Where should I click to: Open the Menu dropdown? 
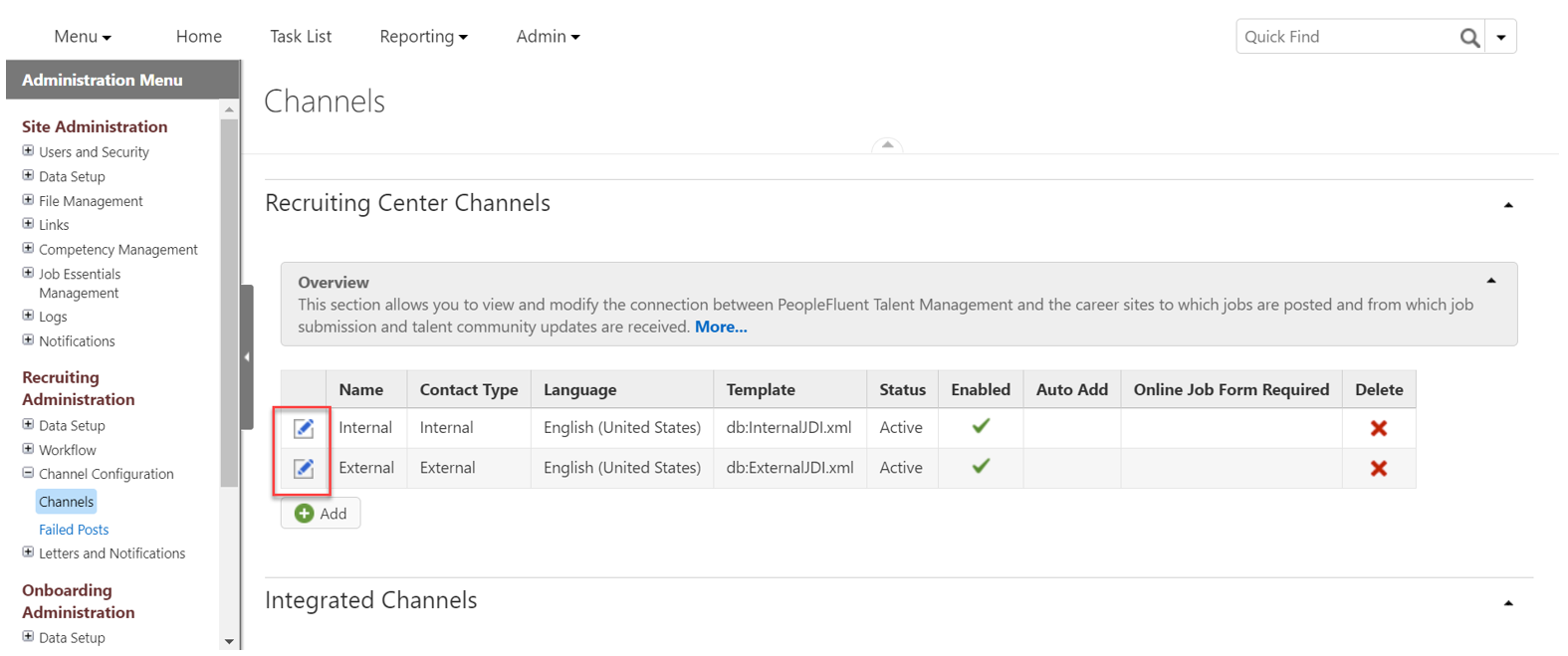(x=83, y=37)
